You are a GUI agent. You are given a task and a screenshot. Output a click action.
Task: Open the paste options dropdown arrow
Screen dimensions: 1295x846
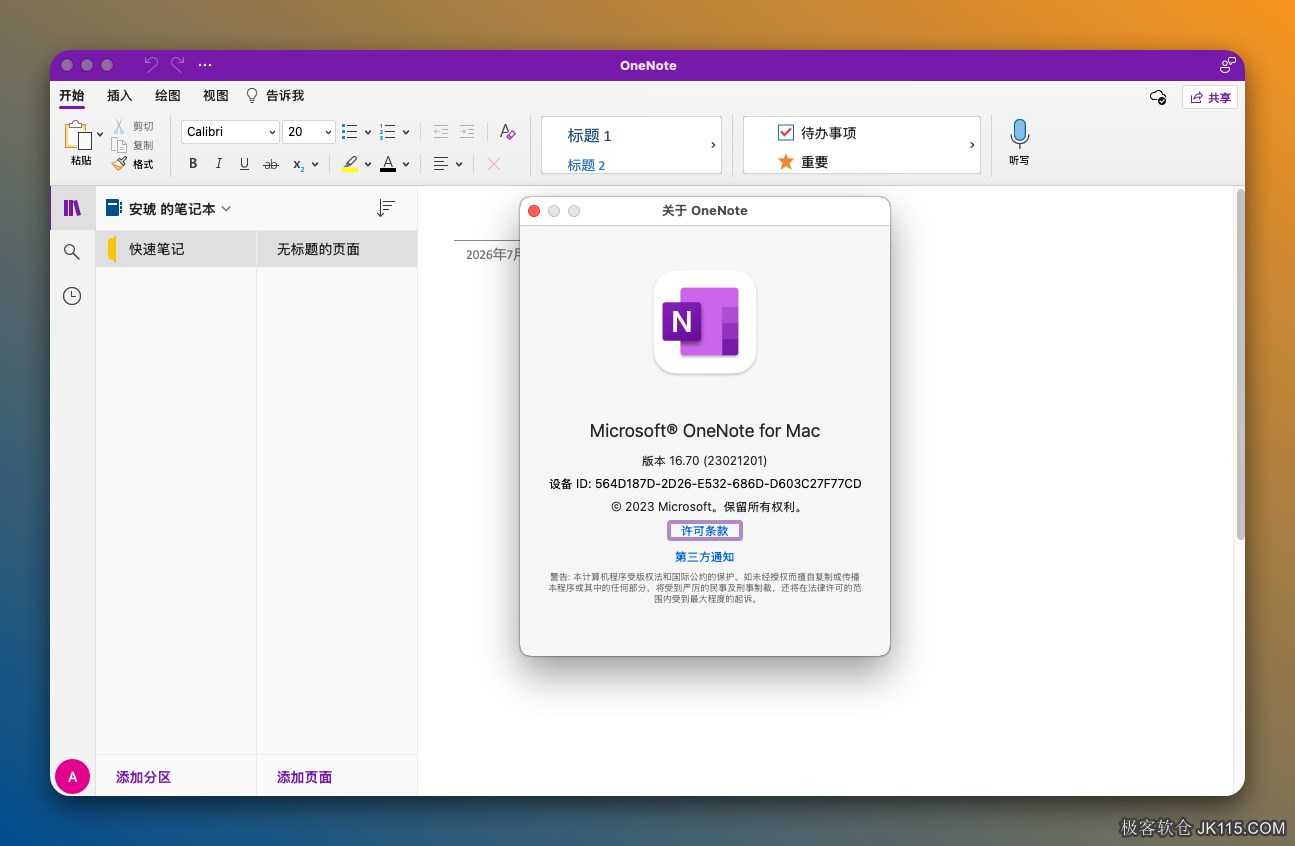[x=100, y=134]
